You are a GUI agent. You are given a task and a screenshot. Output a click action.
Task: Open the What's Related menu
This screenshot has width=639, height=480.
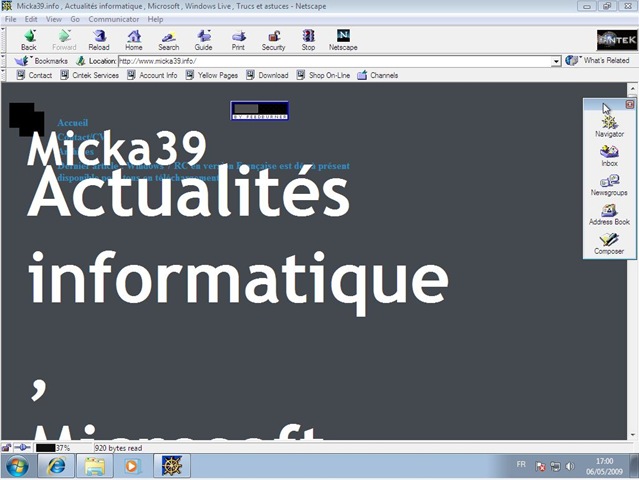point(597,61)
